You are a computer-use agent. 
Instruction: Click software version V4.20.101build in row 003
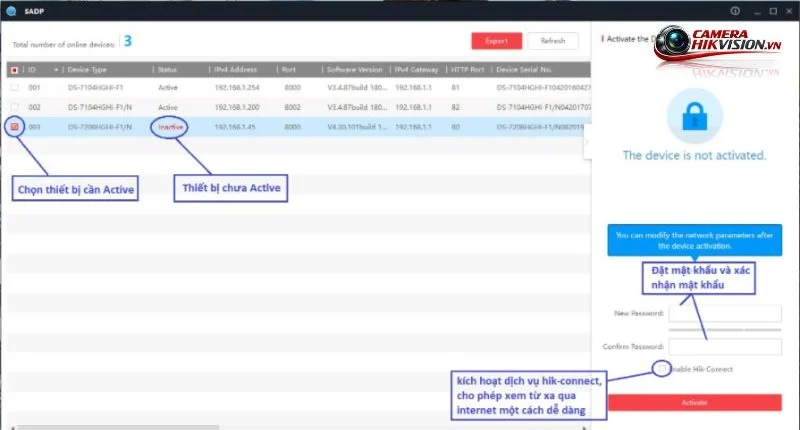coord(357,127)
